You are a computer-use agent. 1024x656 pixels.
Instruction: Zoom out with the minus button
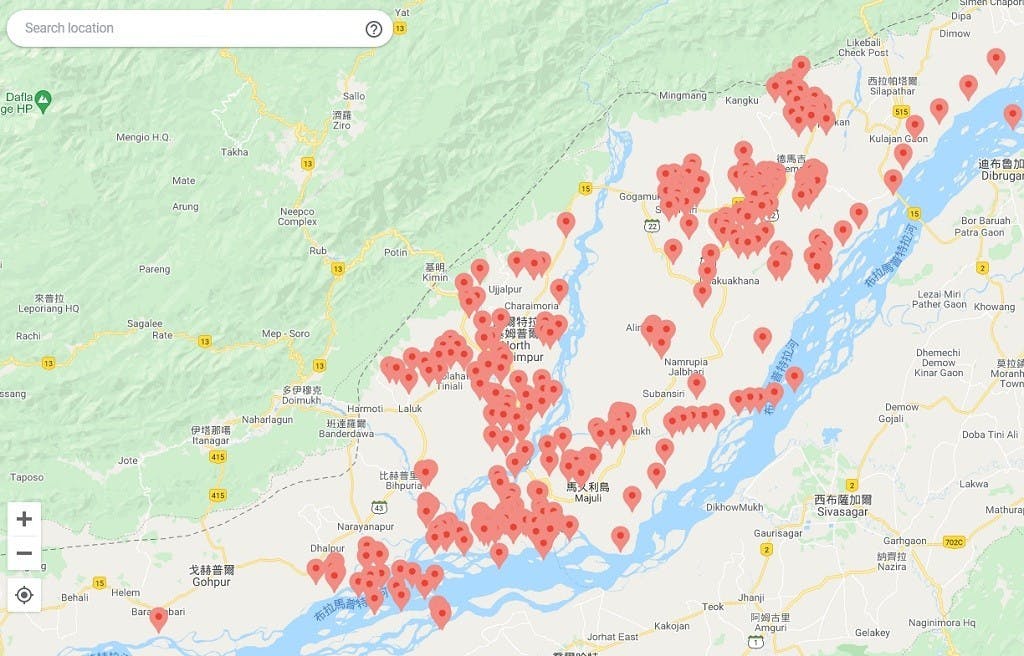pyautogui.click(x=24, y=553)
